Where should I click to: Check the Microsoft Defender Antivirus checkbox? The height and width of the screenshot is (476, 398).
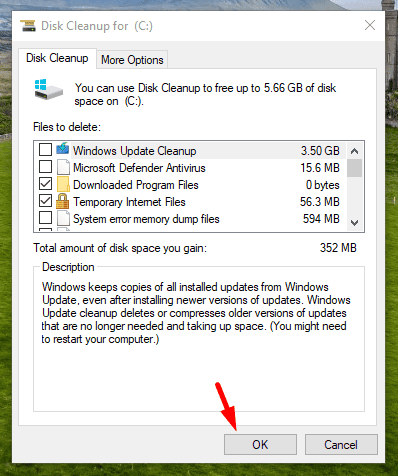click(x=45, y=167)
